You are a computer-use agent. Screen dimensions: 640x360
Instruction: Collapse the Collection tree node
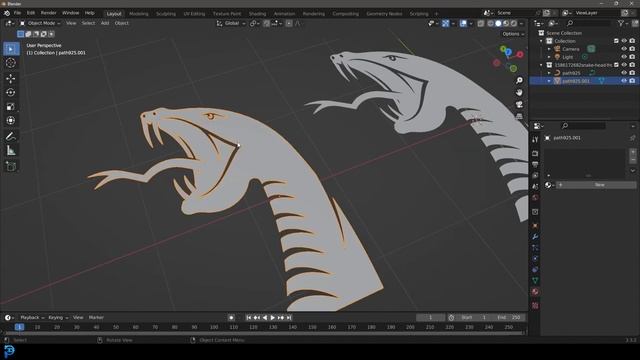[541, 41]
